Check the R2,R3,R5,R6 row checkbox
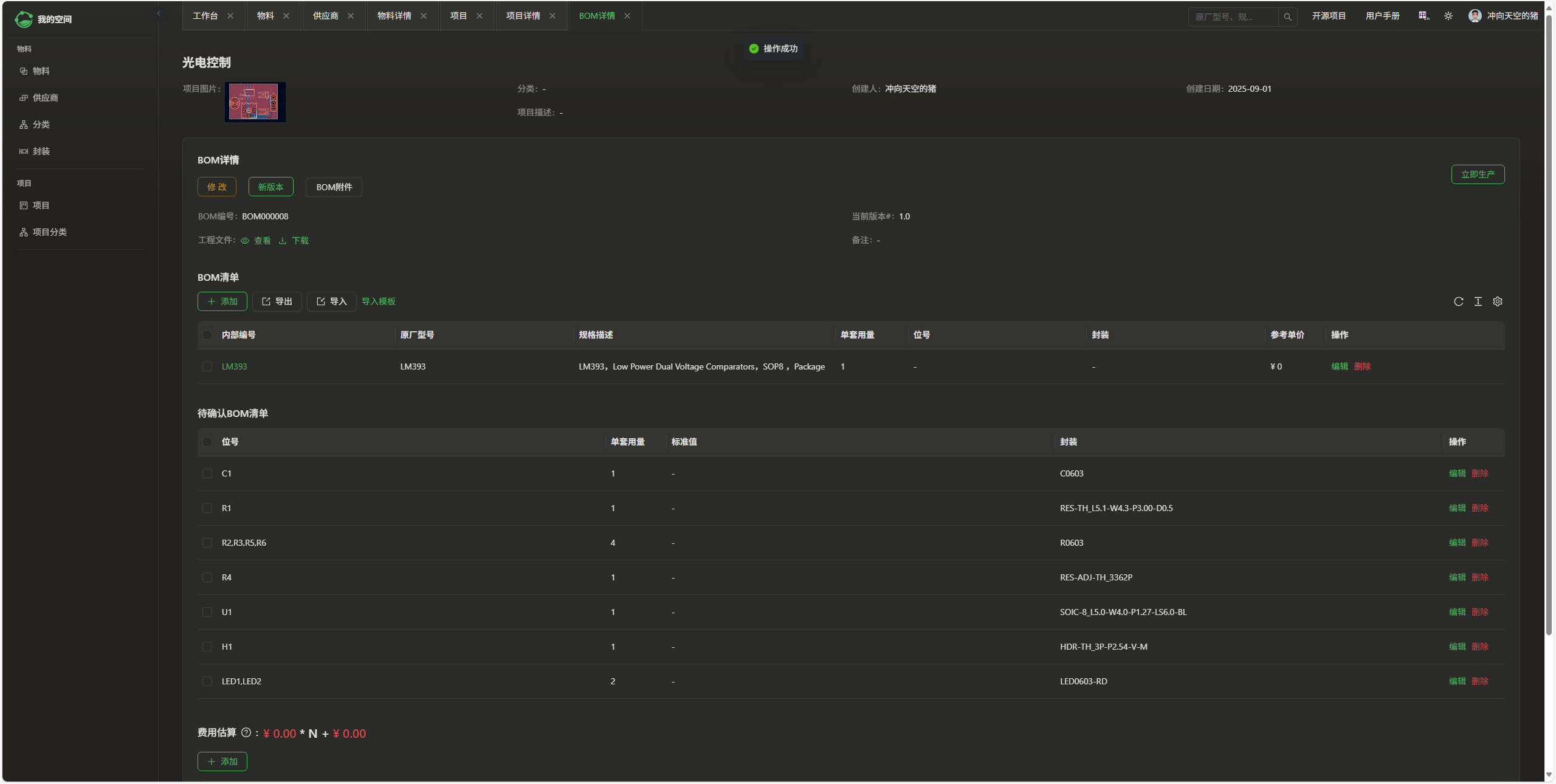Viewport: 1556px width, 784px height. click(x=207, y=543)
